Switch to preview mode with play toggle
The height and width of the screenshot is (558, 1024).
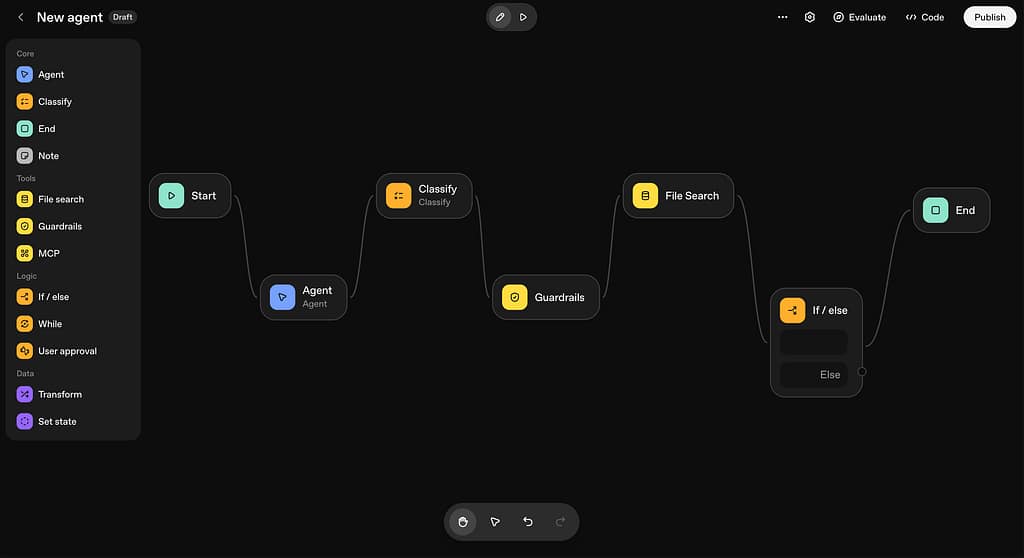(523, 17)
